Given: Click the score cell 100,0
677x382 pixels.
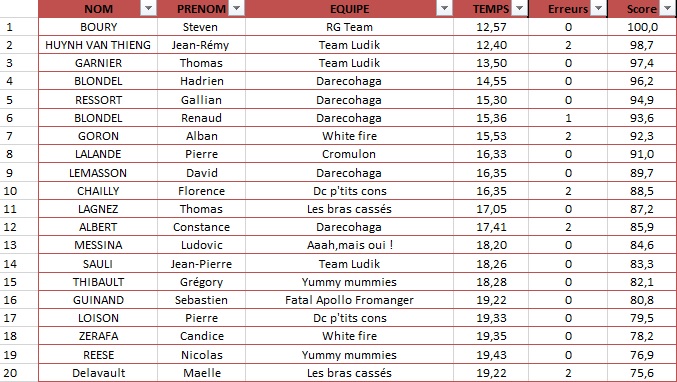Looking at the screenshot, I should click(642, 27).
